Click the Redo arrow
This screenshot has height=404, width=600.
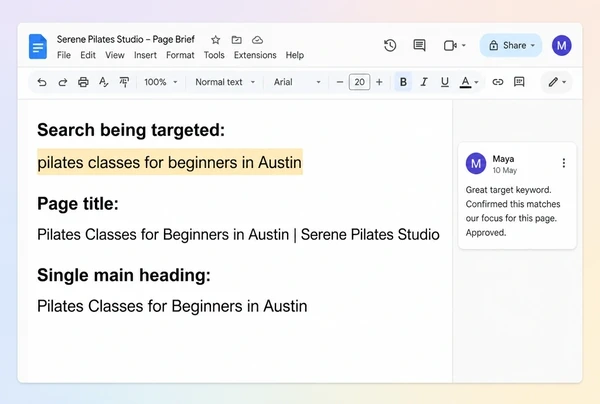pyautogui.click(x=62, y=82)
